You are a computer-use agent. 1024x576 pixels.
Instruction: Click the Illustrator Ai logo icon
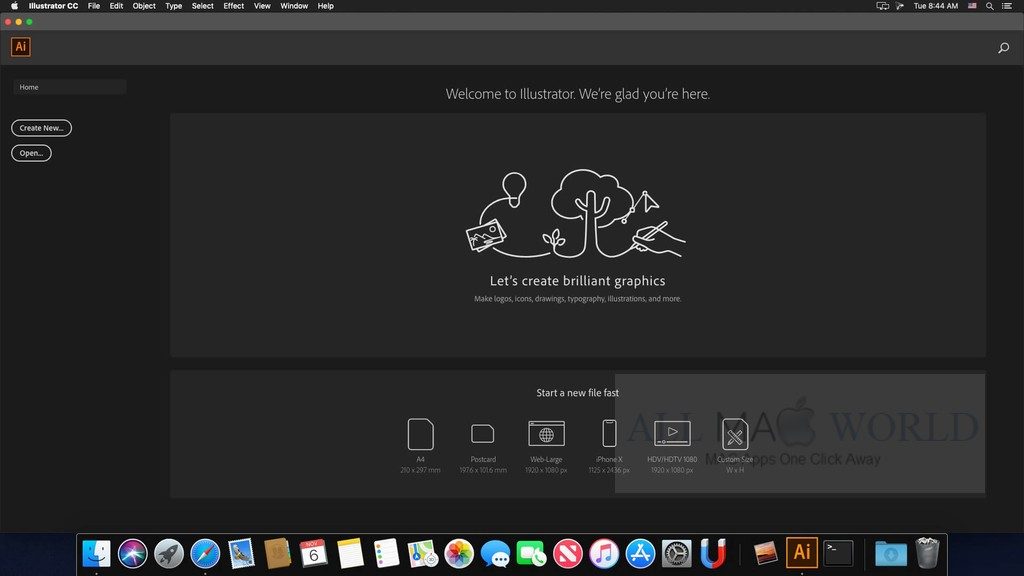(21, 47)
